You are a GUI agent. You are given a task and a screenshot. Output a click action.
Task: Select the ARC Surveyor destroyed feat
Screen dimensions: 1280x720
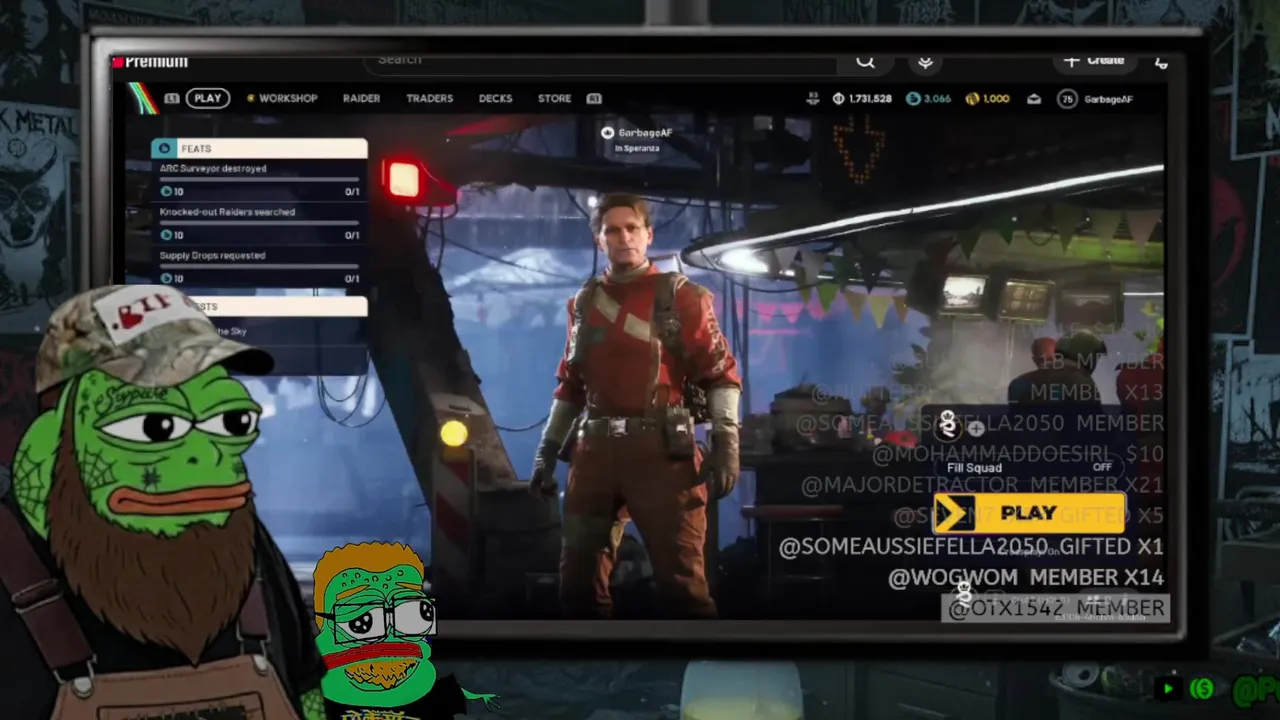pos(259,180)
